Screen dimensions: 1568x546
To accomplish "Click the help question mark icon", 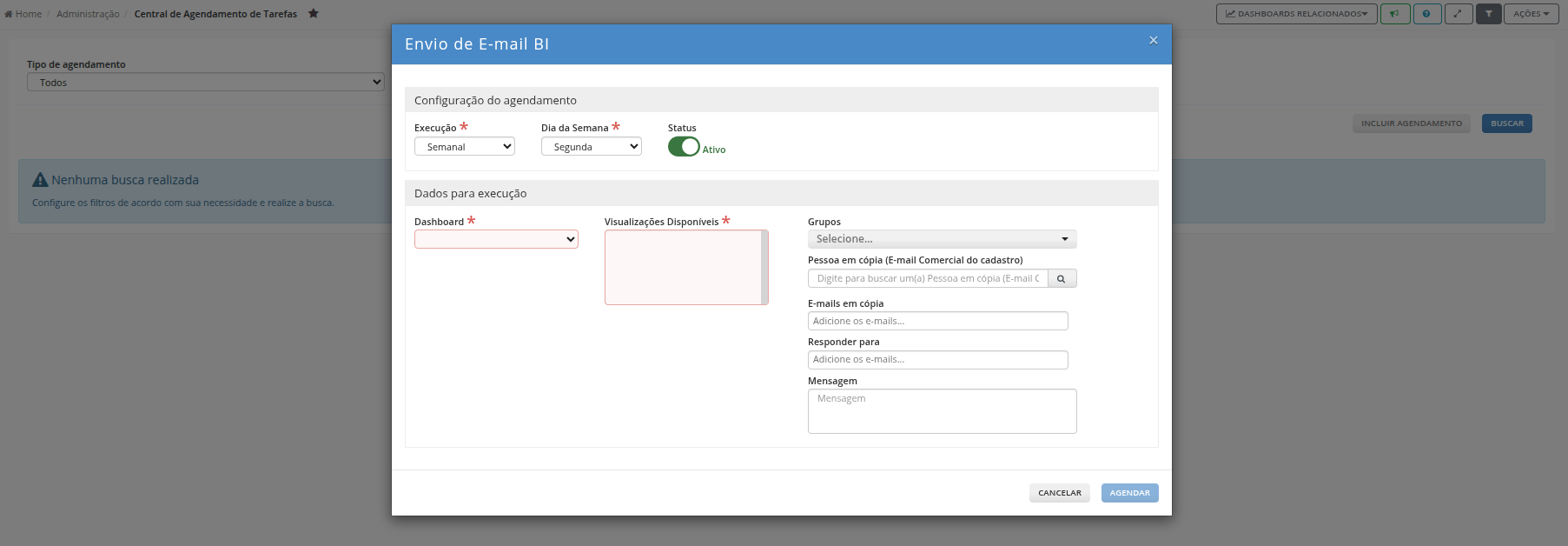I will click(1426, 14).
